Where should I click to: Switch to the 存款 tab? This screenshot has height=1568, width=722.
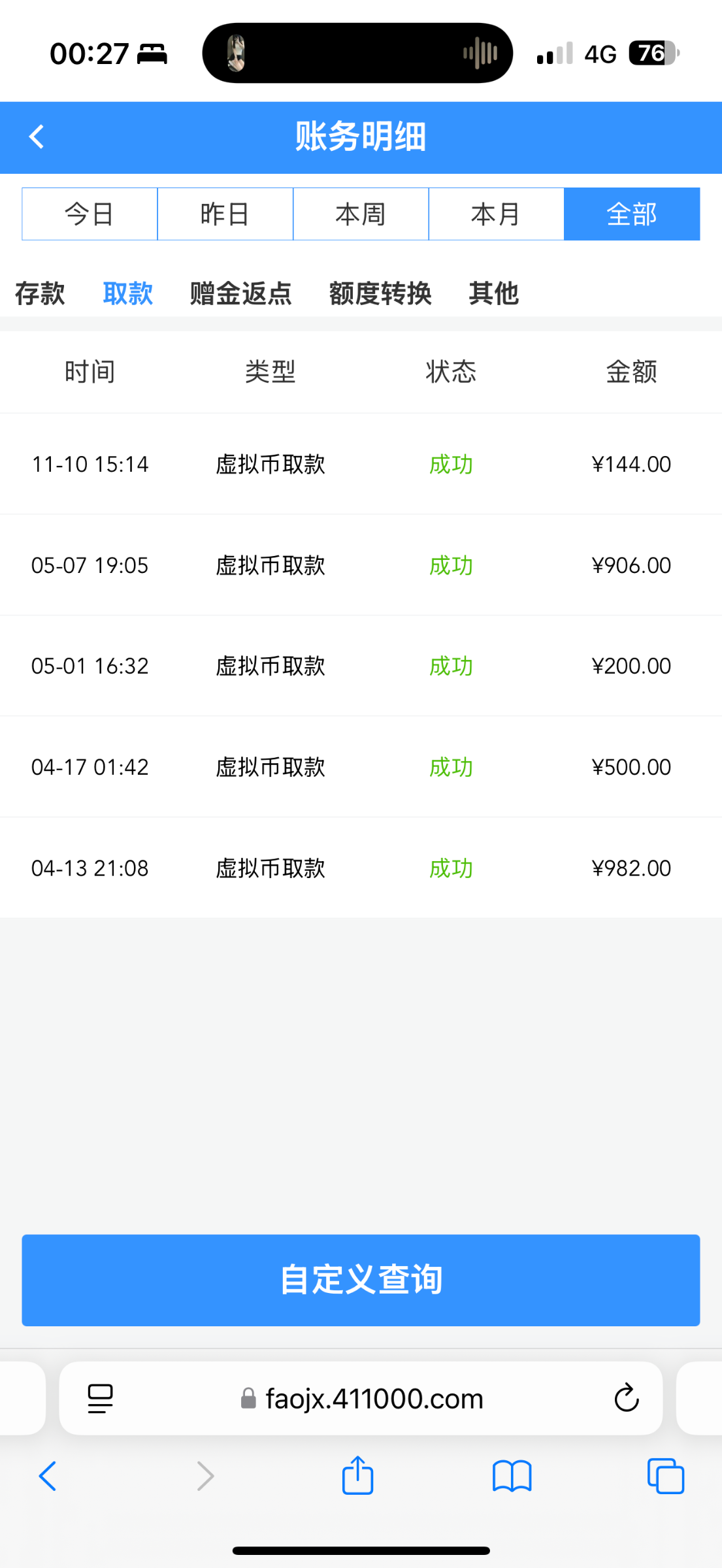(40, 293)
